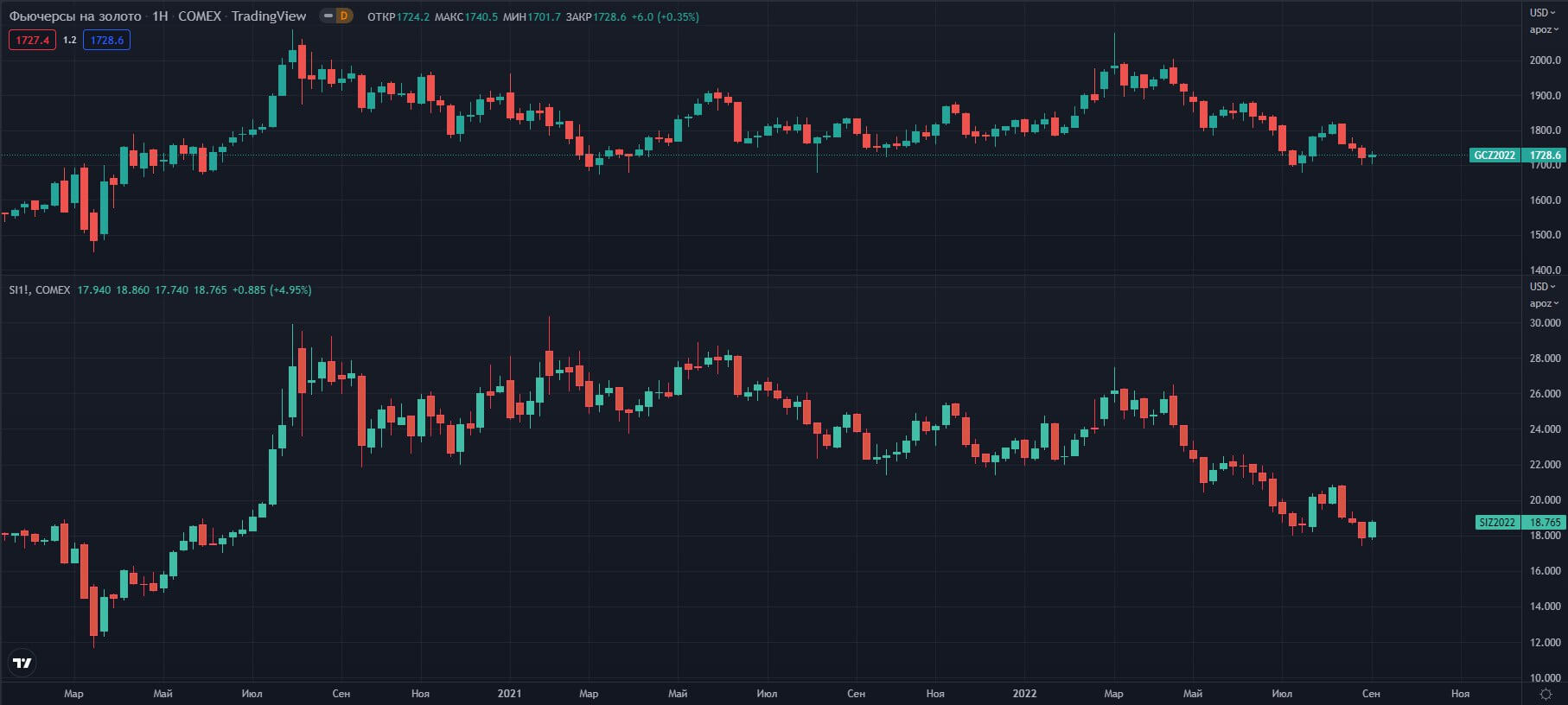The width and height of the screenshot is (1568, 705).
Task: Click the 1500.0 level on gold price scale
Action: (1545, 235)
